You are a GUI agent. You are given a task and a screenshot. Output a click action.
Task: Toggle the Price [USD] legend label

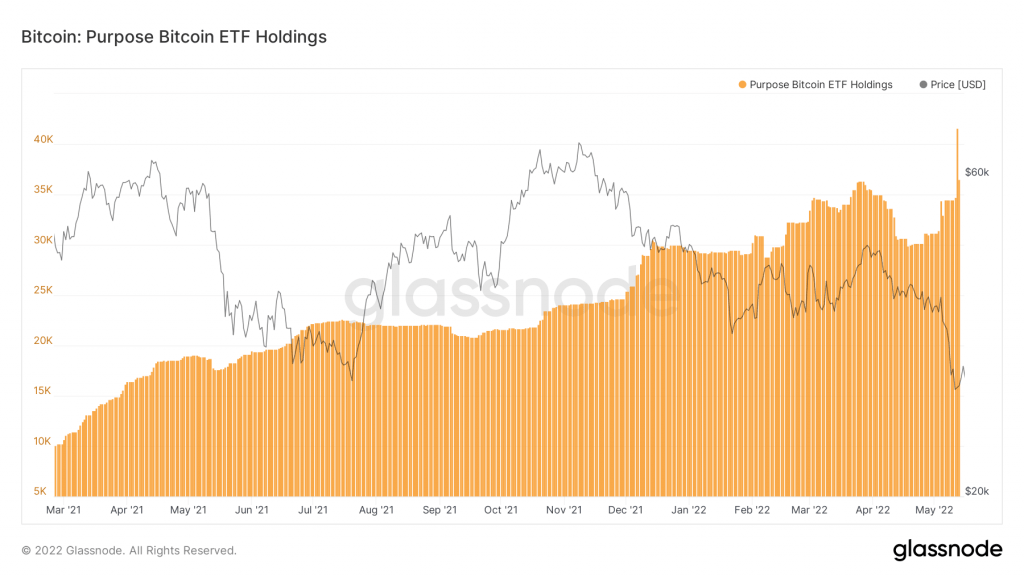coord(958,85)
